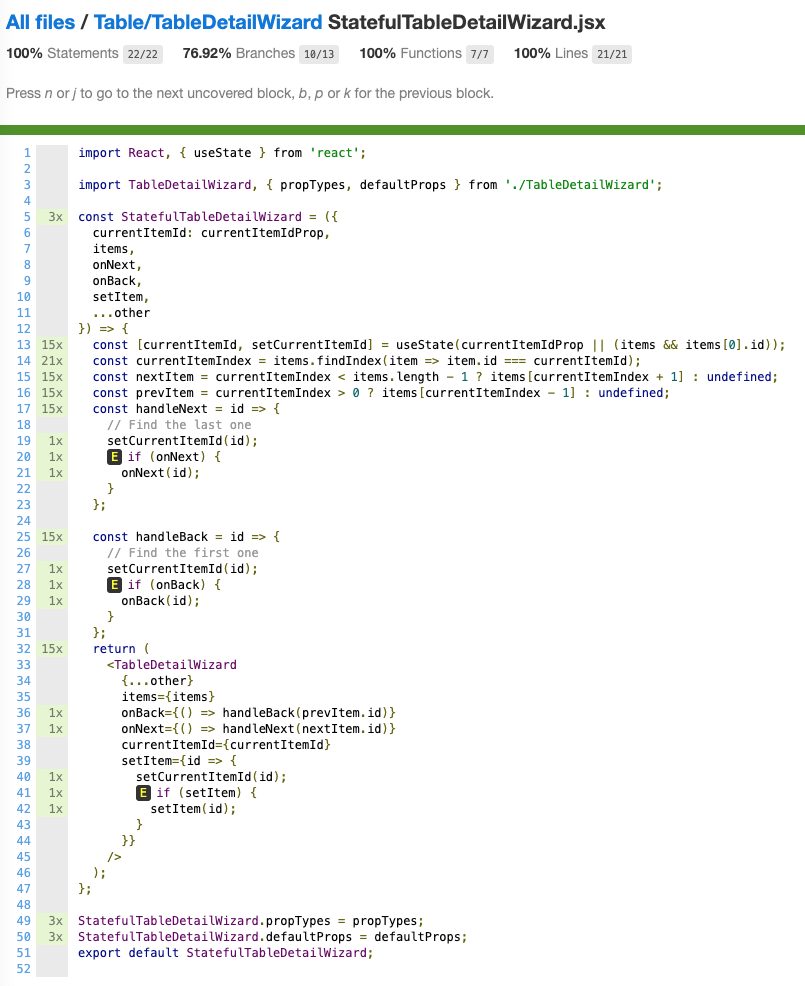
Task: Click the E branch marker on line 41
Action: (142, 792)
